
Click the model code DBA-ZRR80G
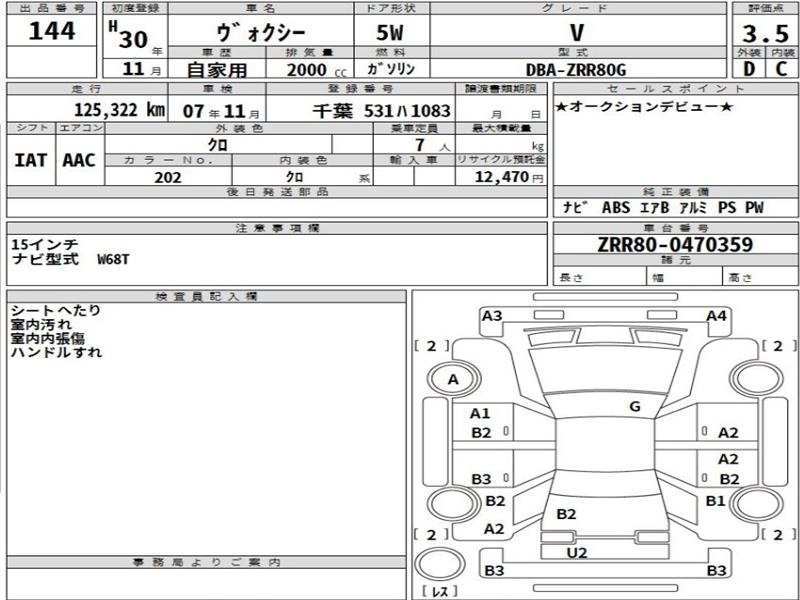(x=576, y=70)
